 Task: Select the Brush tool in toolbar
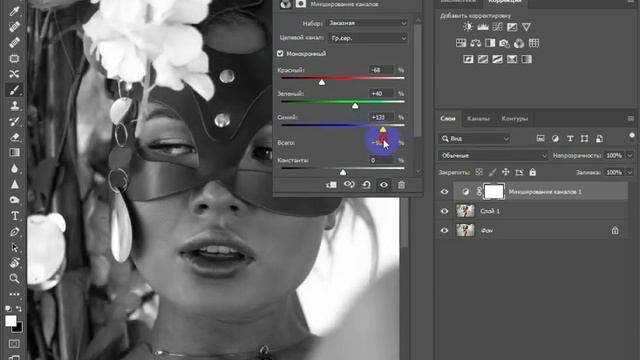14,90
